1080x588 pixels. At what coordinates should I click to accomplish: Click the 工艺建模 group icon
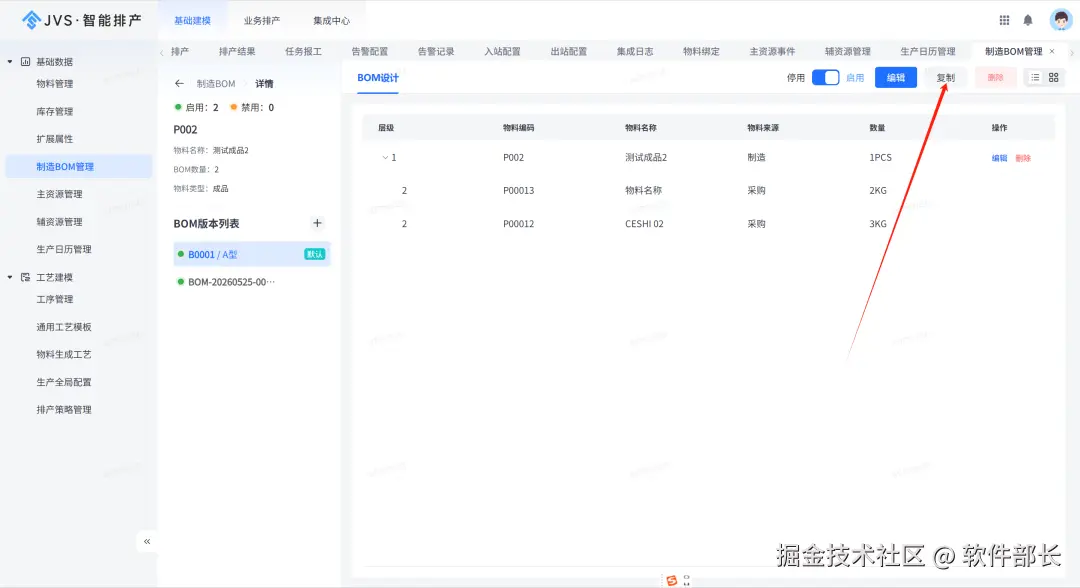25,277
